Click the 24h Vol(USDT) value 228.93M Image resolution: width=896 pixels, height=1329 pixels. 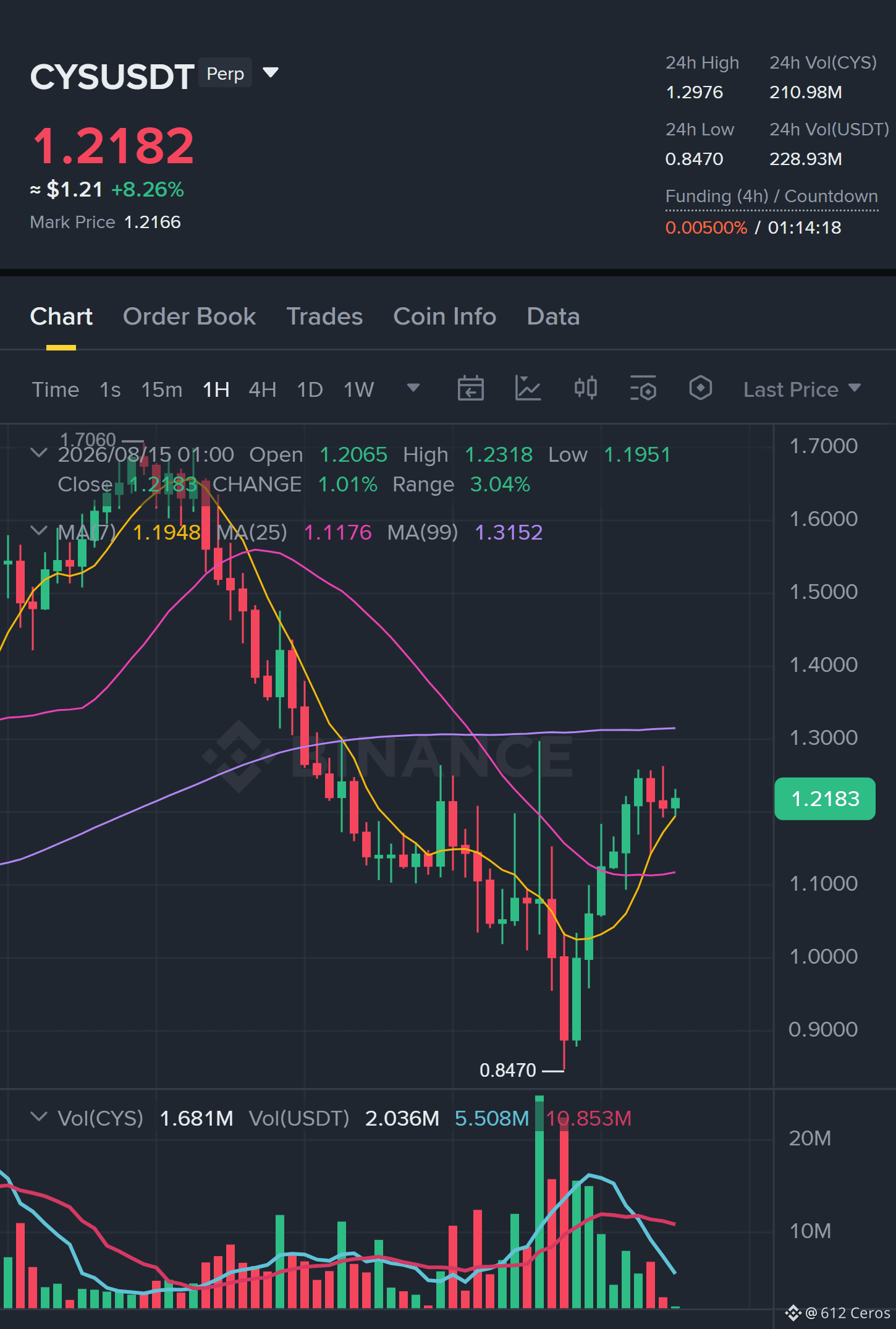tap(805, 159)
